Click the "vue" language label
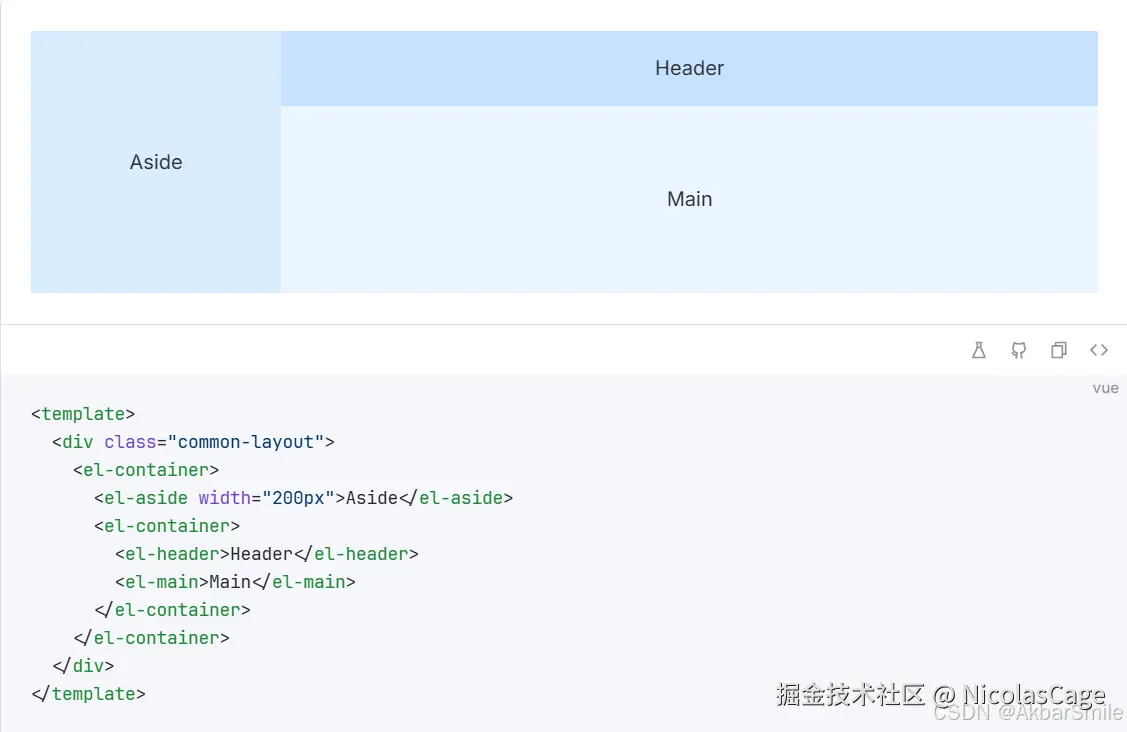Image resolution: width=1127 pixels, height=732 pixels. pyautogui.click(x=1105, y=388)
